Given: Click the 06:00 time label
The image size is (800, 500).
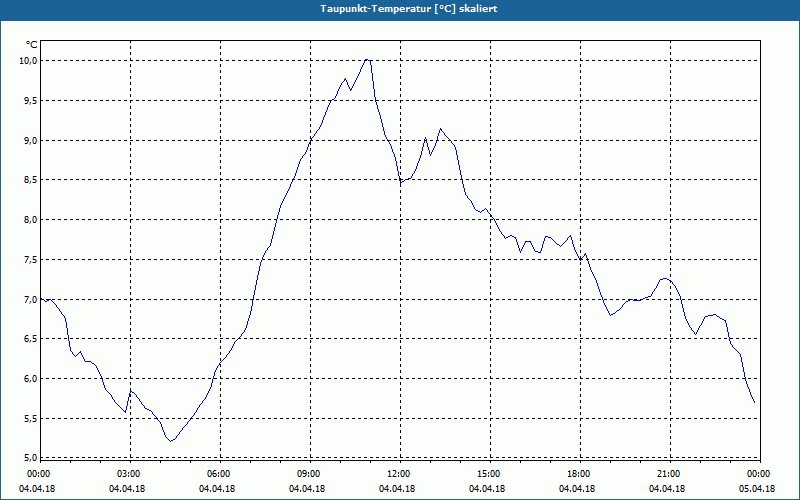Looking at the screenshot, I should point(219,474).
